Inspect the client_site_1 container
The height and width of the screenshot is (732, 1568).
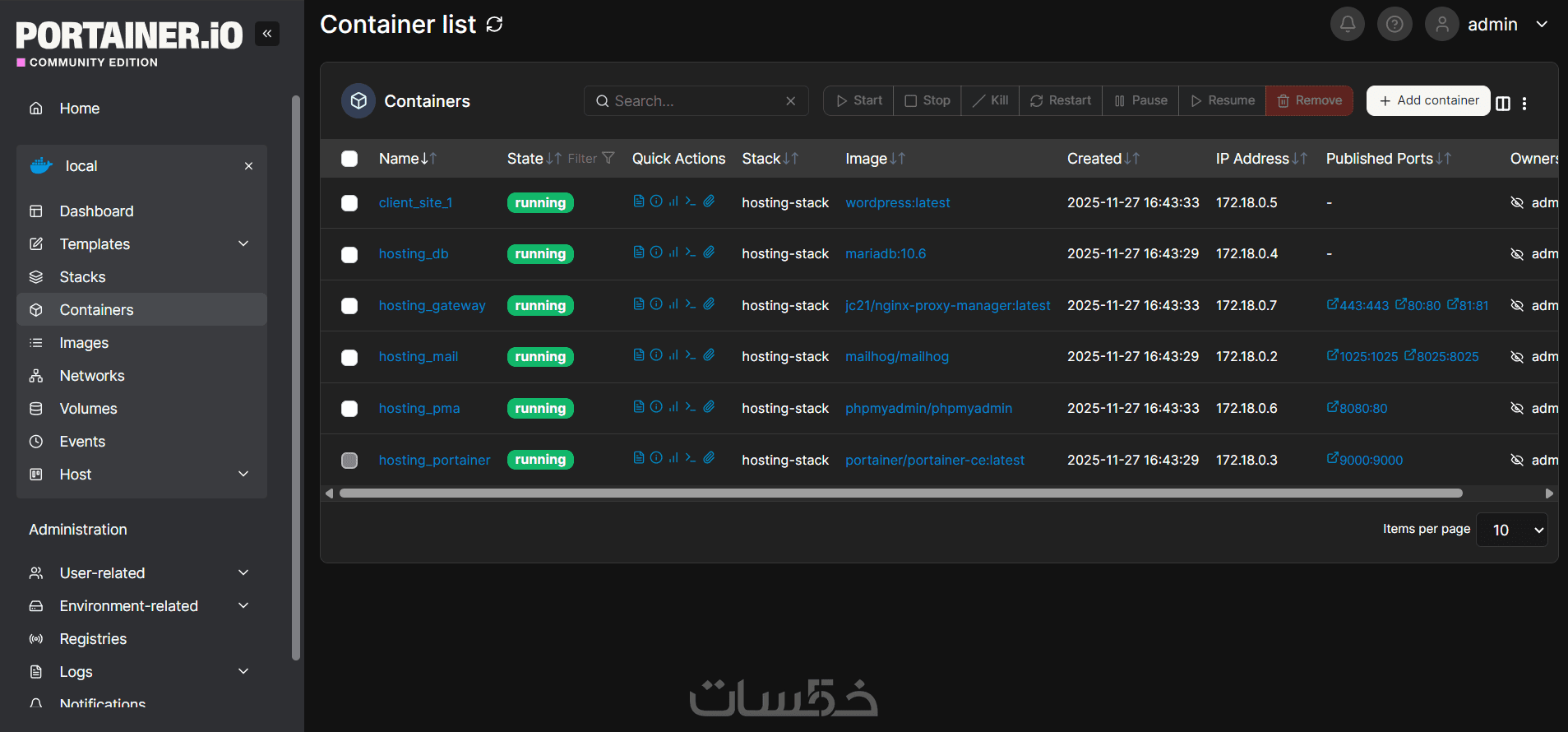coord(656,201)
